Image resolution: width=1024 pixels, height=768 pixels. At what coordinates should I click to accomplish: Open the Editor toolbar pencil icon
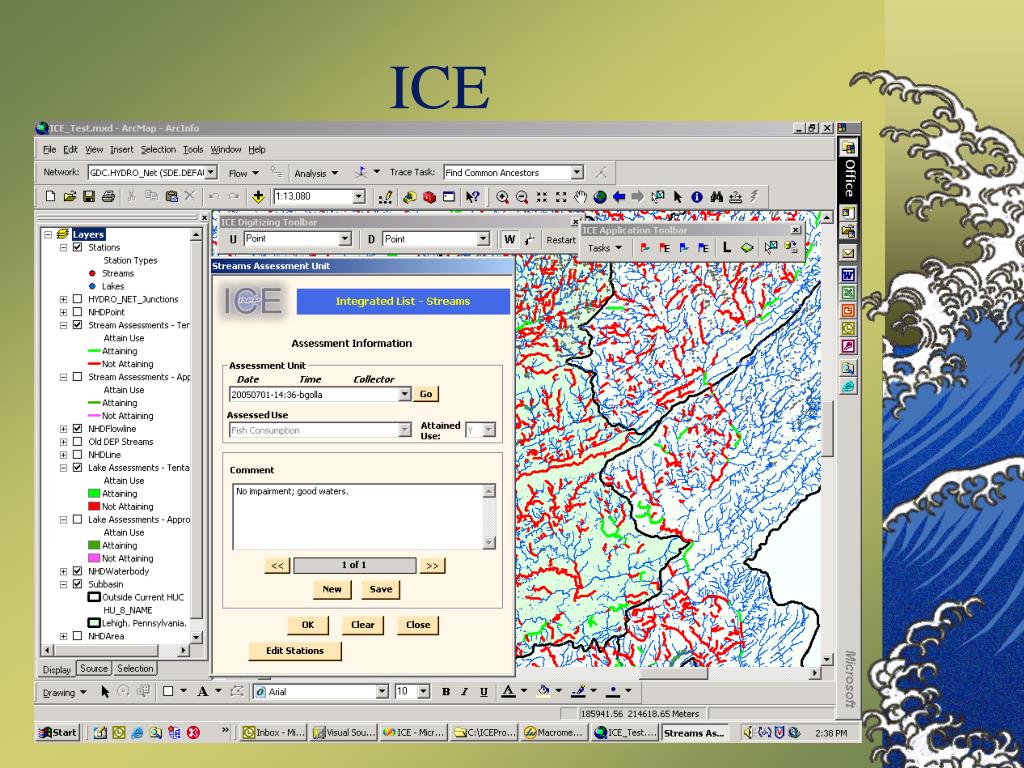tap(385, 197)
